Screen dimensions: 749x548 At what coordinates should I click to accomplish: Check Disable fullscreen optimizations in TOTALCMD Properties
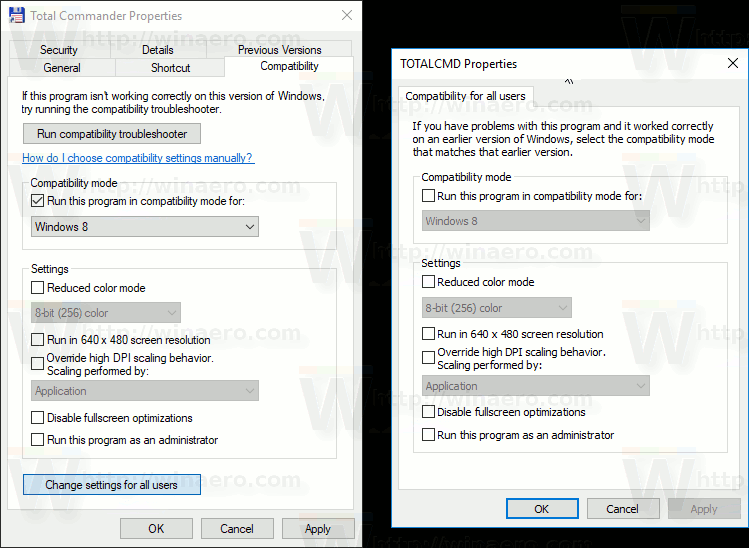tap(428, 412)
